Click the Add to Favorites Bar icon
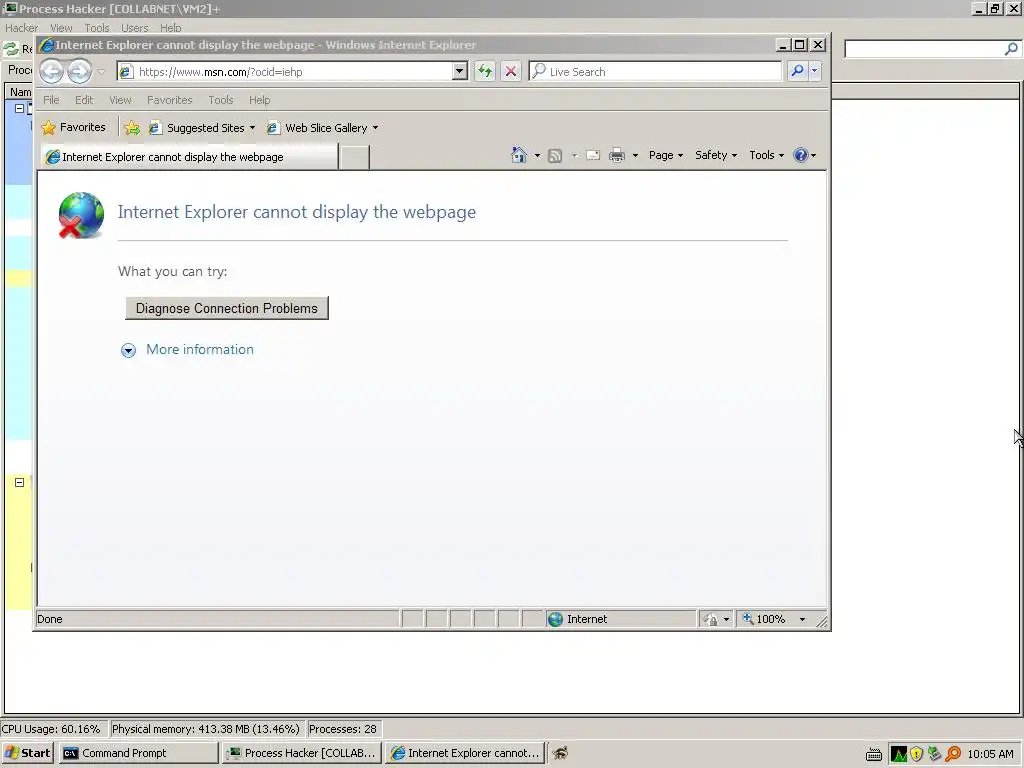The width and height of the screenshot is (1024, 768). click(x=132, y=128)
